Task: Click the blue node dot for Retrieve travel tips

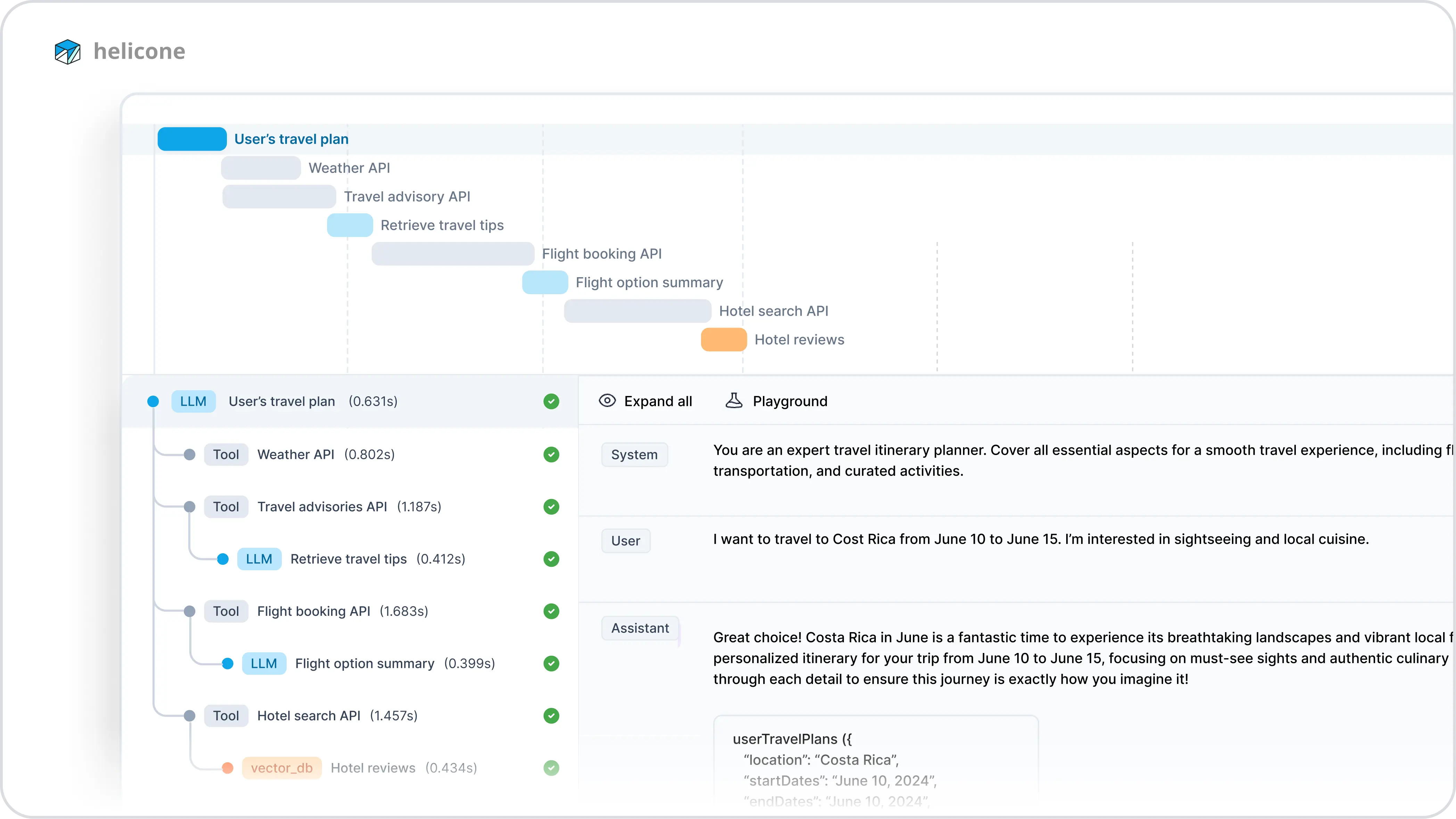Action: [x=223, y=559]
